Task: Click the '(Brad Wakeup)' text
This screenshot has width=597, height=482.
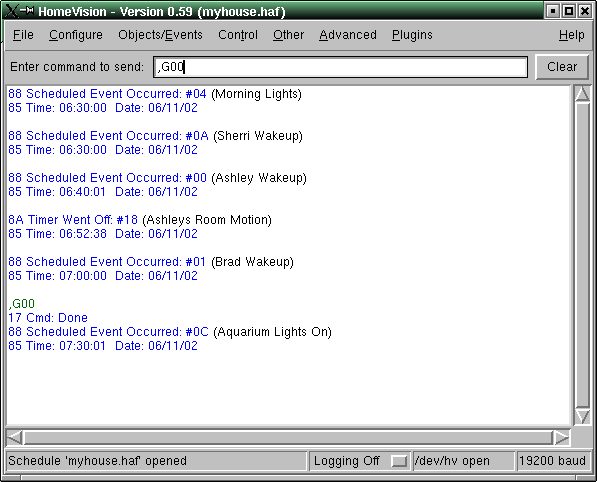Action: pyautogui.click(x=252, y=262)
